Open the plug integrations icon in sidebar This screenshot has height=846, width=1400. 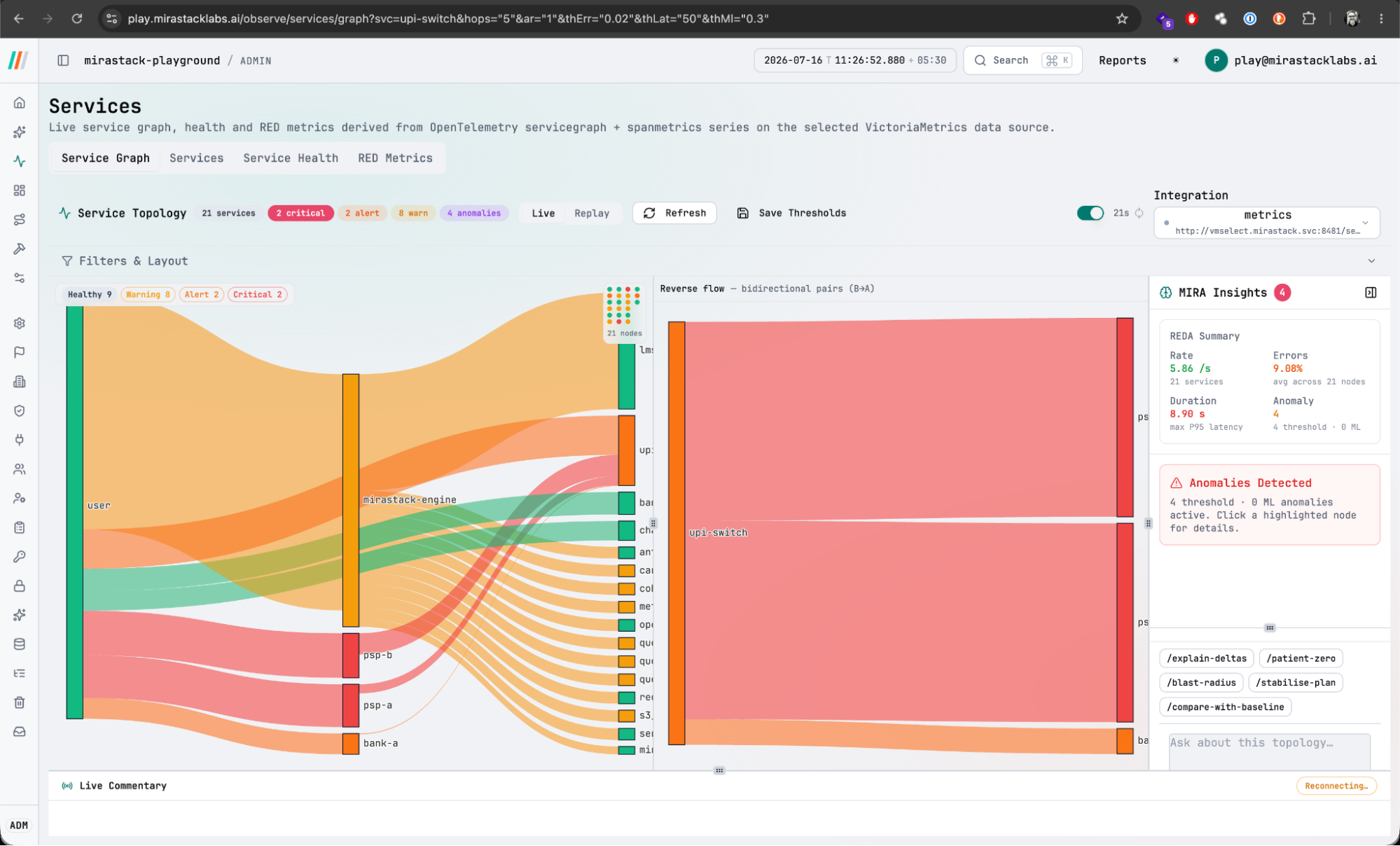point(20,440)
